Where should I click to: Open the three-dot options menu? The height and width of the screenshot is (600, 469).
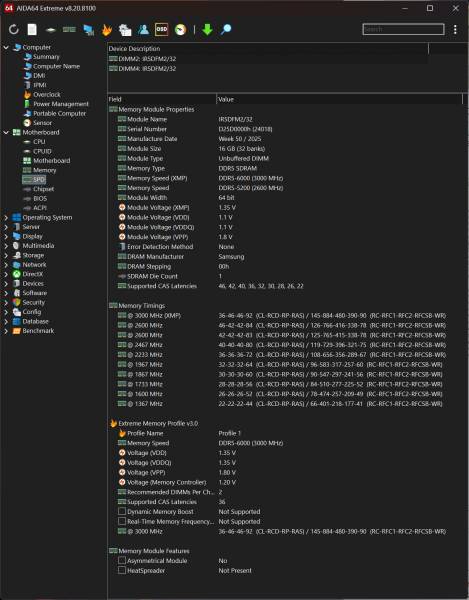[455, 29]
